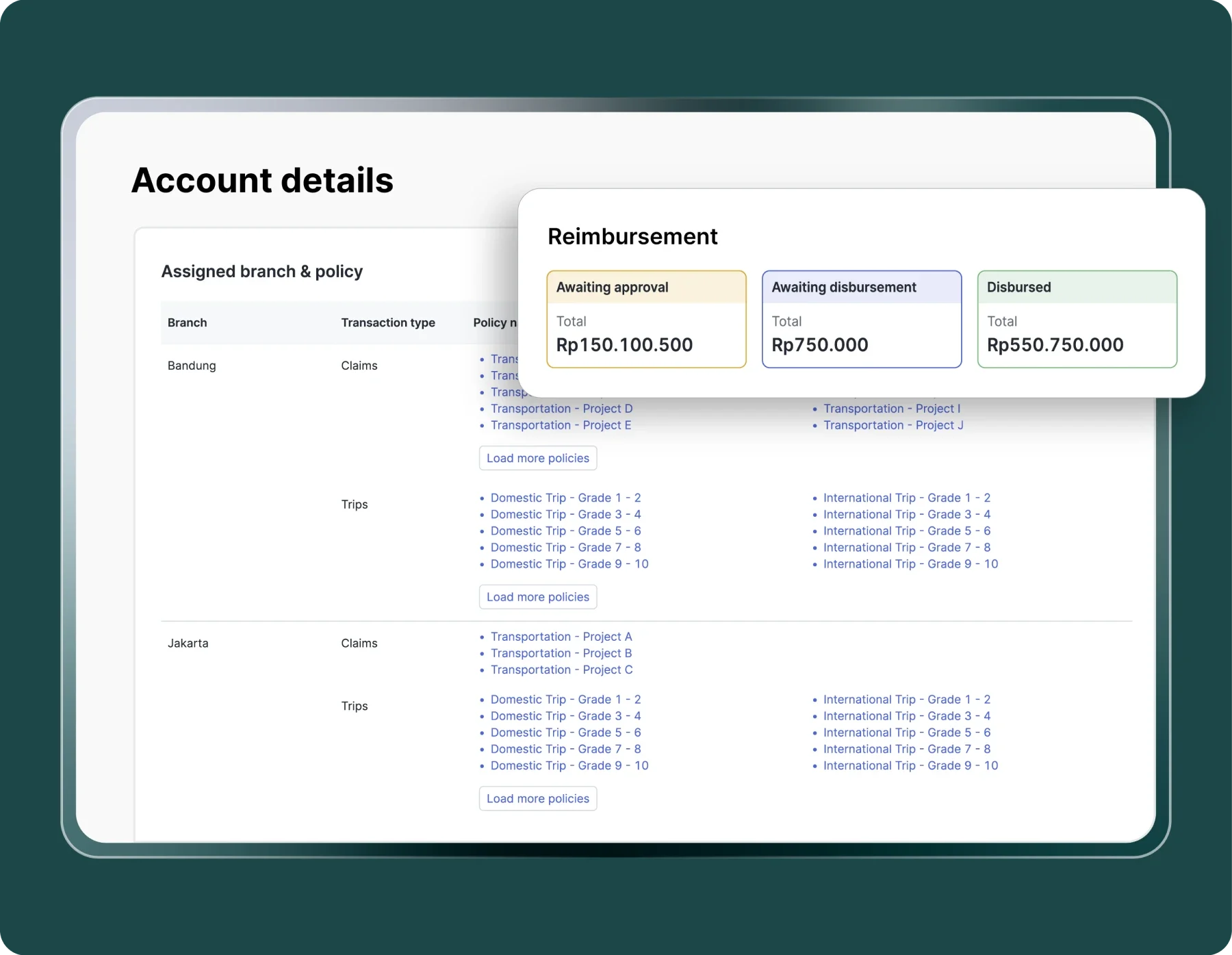Load more policies for Bandung Trips
1232x955 pixels.
pos(537,597)
